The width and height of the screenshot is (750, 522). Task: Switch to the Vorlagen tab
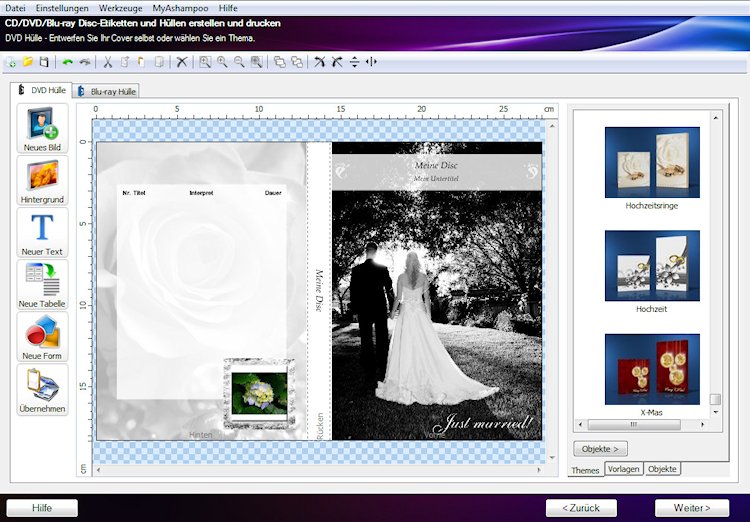[x=623, y=469]
